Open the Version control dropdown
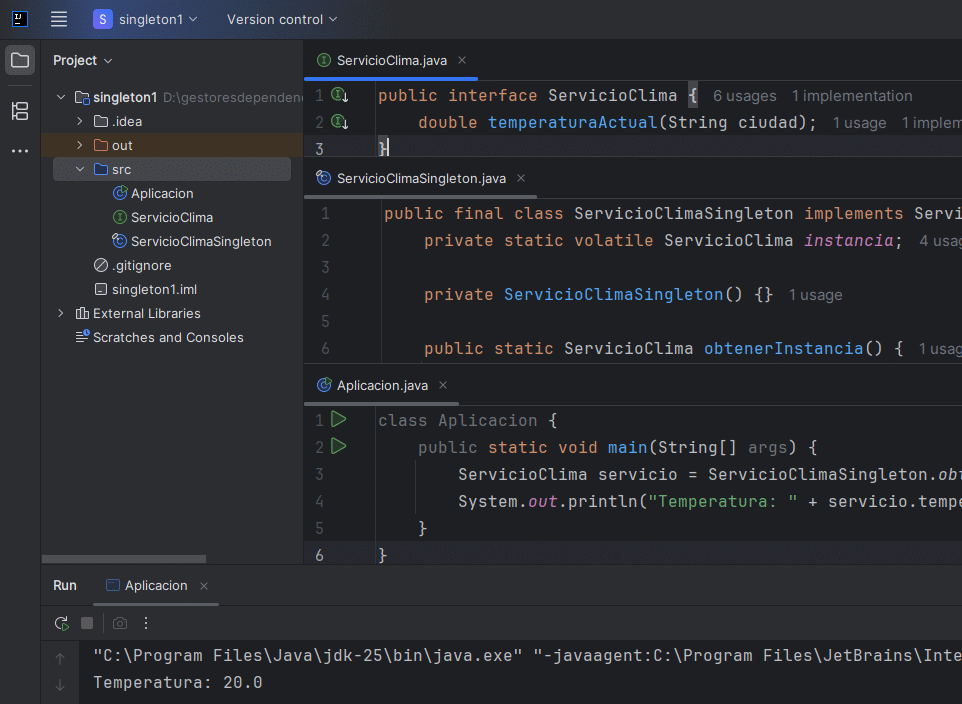Screen dimensions: 962x704 (281, 19)
